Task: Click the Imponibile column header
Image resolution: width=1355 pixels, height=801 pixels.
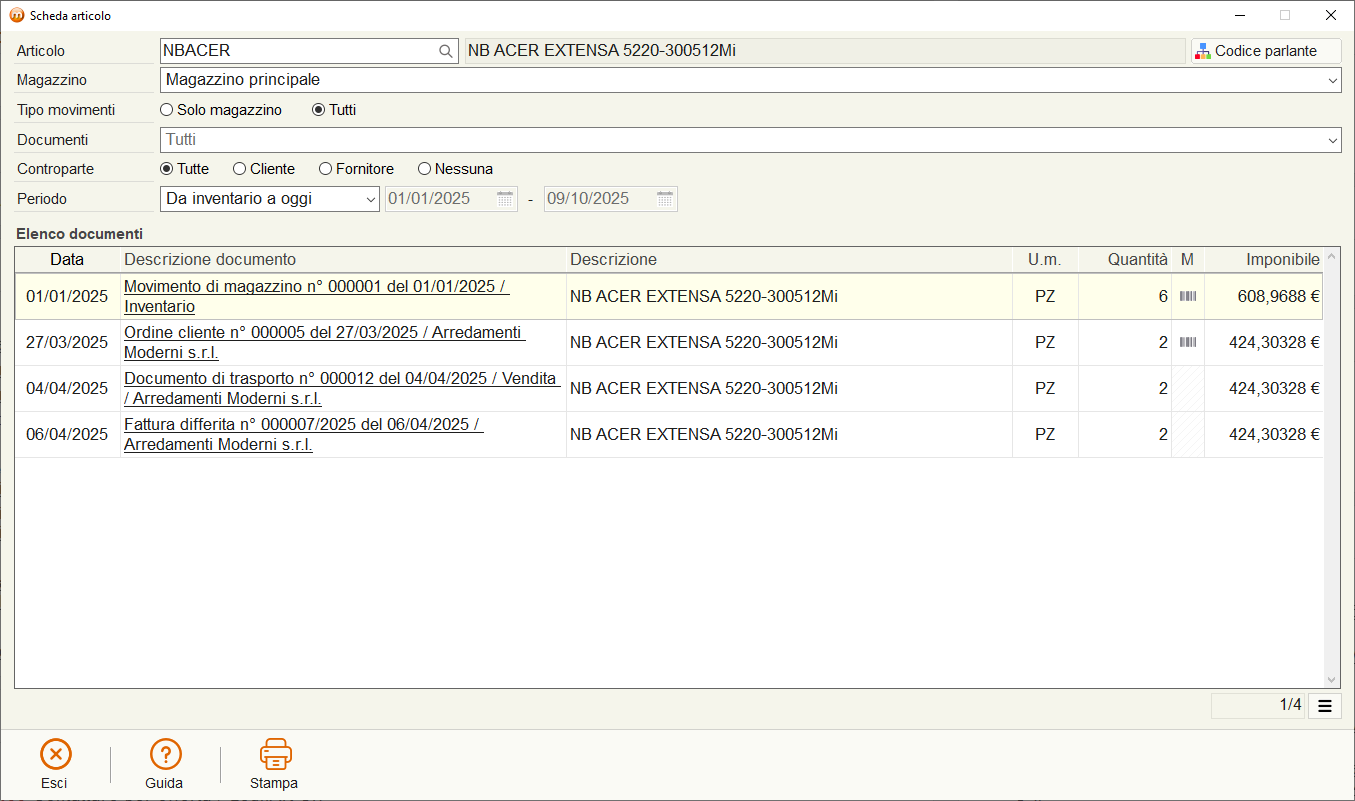Action: point(1264,259)
